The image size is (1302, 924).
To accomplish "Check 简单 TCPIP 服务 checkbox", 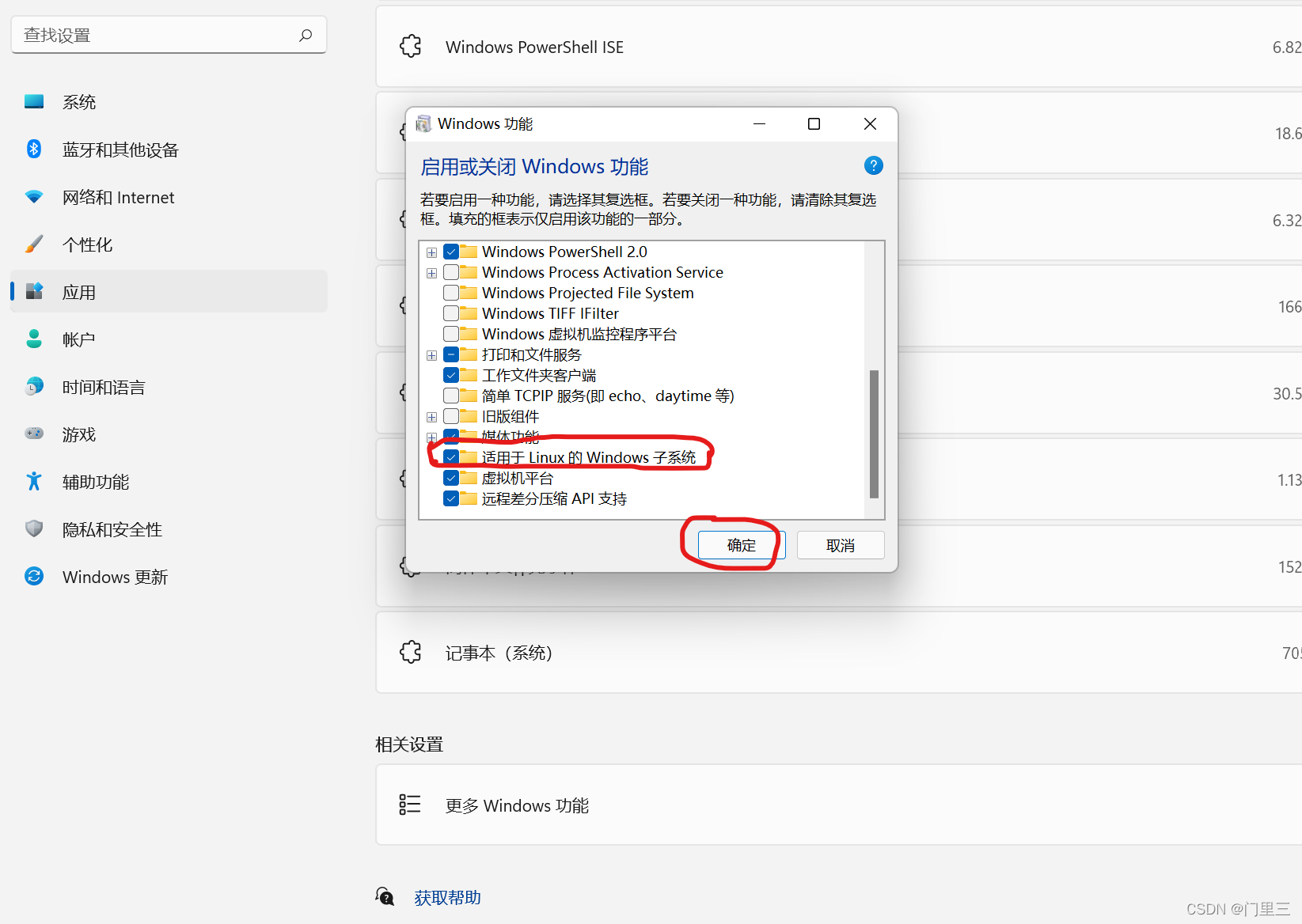I will [x=451, y=396].
